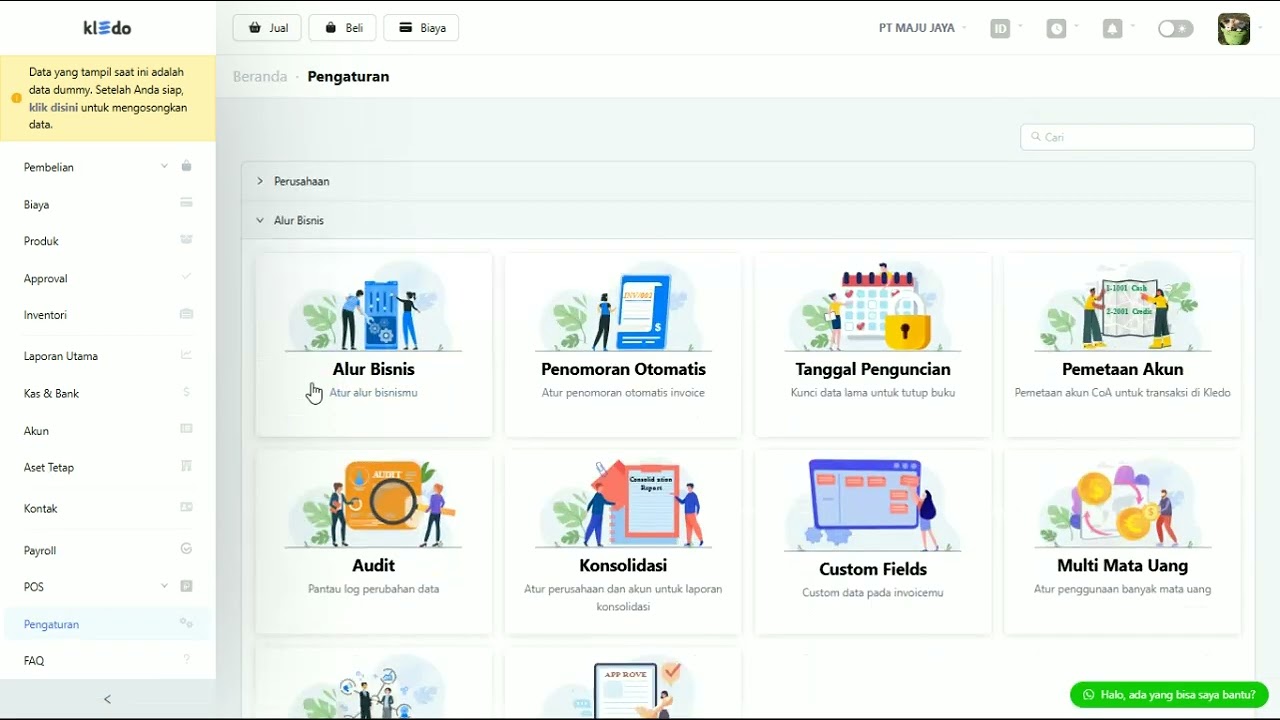Open the Beli quick button
Viewport: 1280px width, 720px height.
pyautogui.click(x=343, y=28)
